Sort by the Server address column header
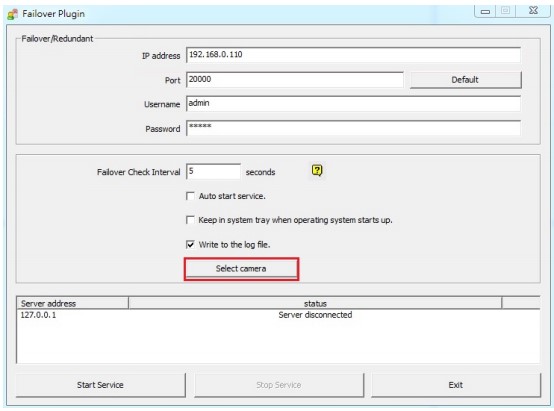This screenshot has width=554, height=411. coord(72,303)
